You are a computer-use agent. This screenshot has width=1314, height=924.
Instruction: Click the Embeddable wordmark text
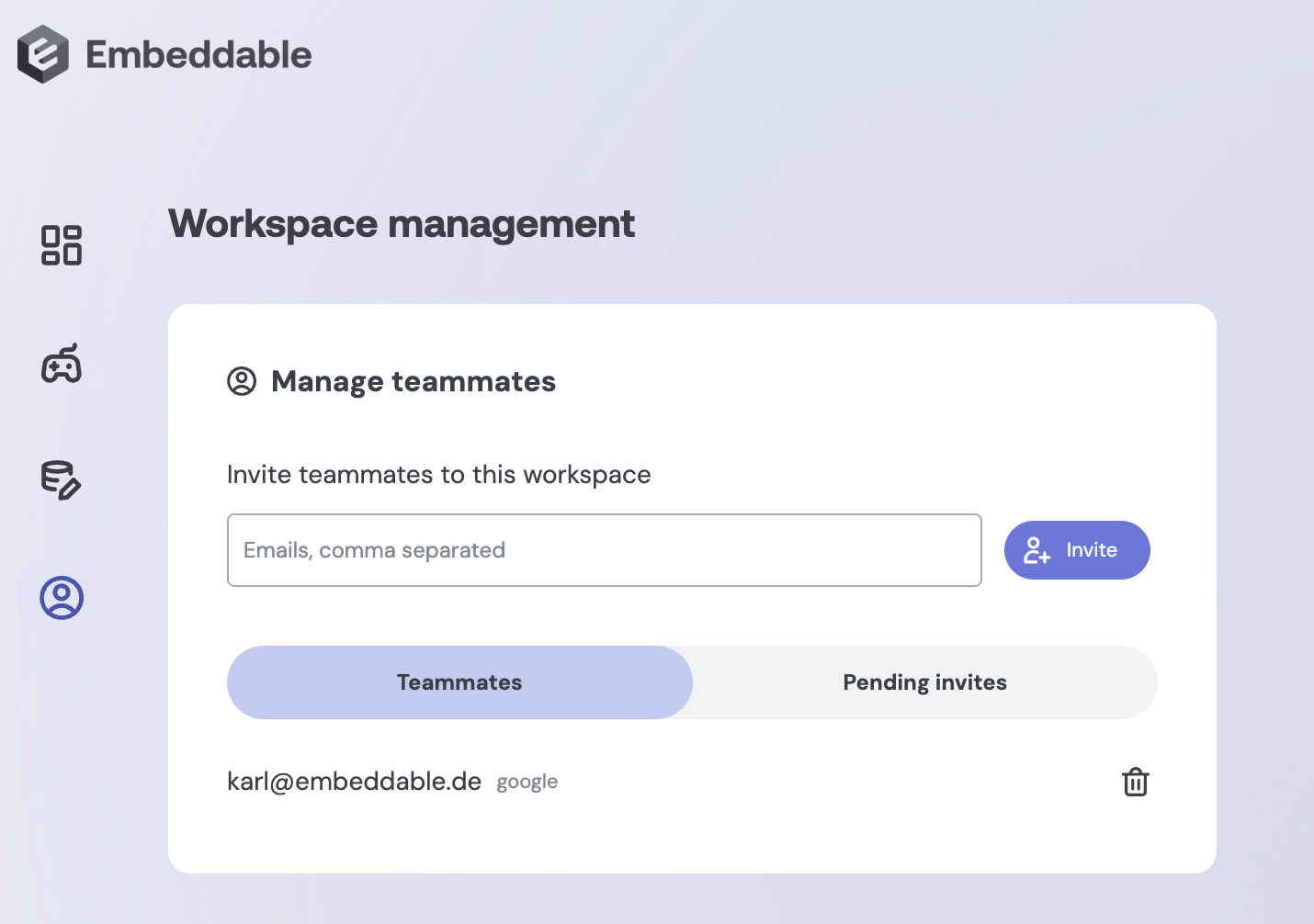click(198, 55)
